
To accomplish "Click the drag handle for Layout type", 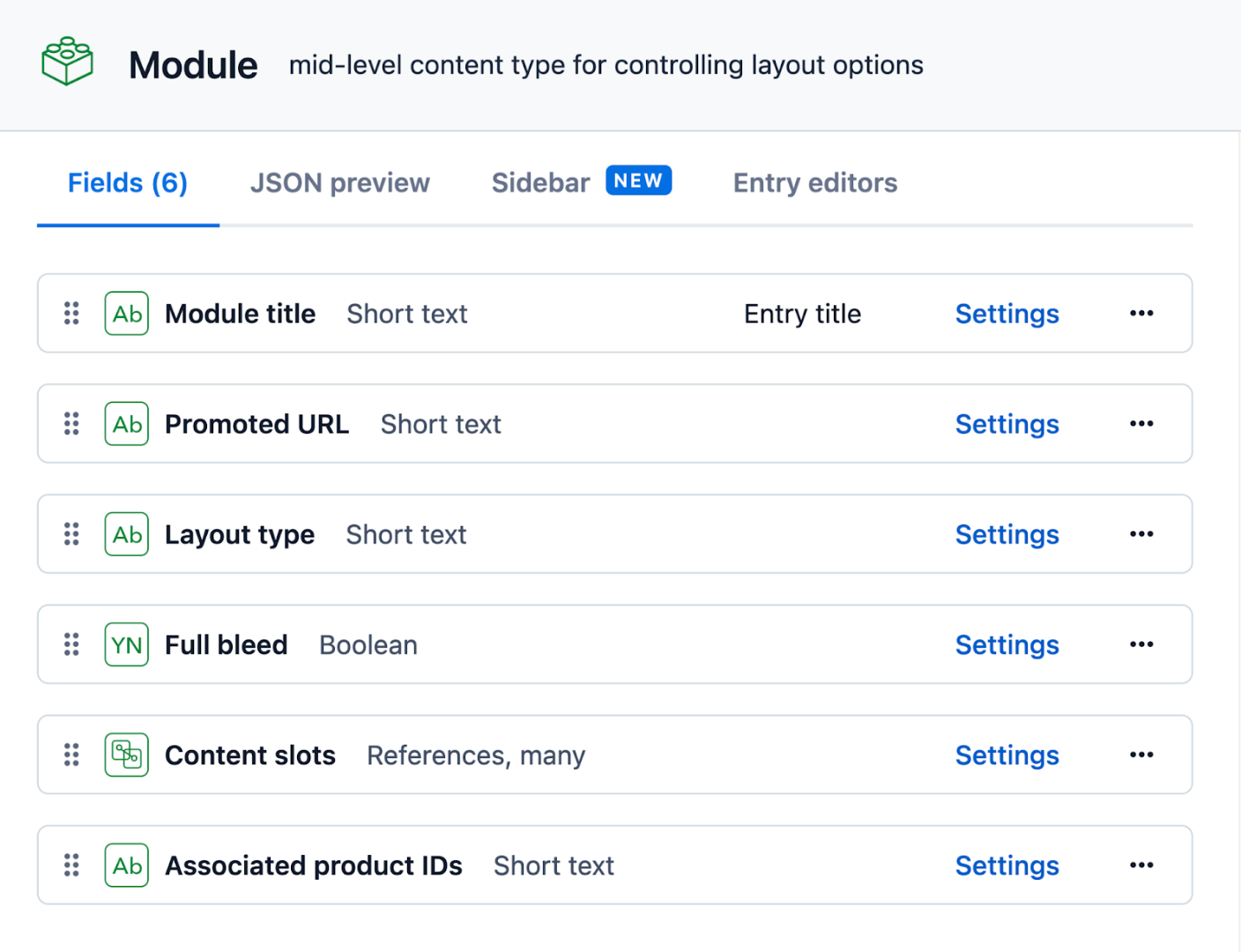I will tap(71, 534).
